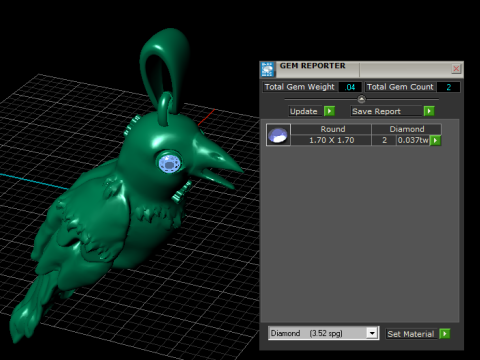
Task: Click the Round shape header cell
Action: coord(331,129)
